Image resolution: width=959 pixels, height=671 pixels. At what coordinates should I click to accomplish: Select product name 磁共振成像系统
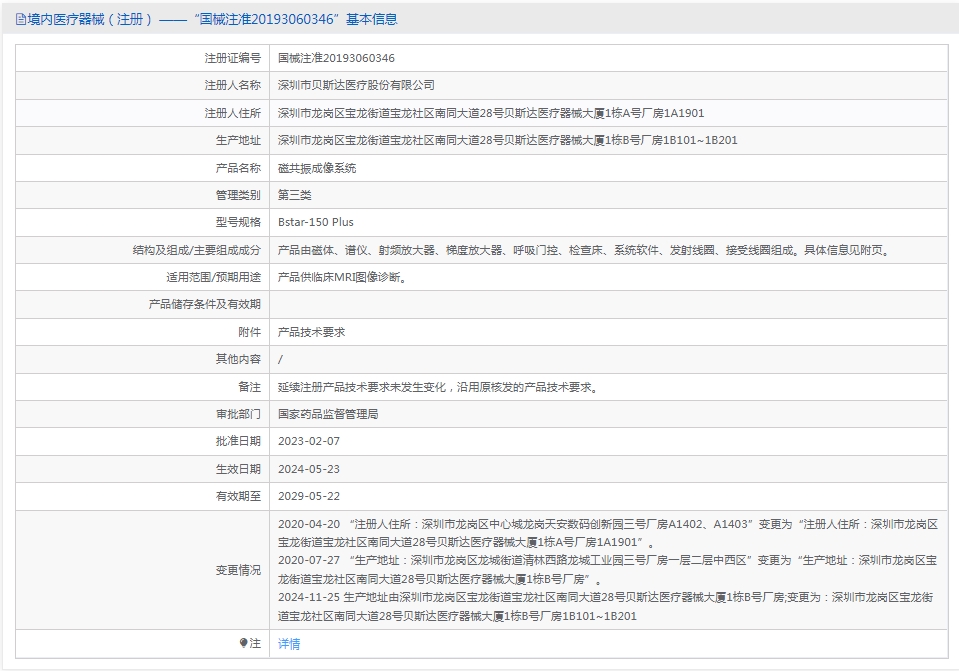(317, 168)
